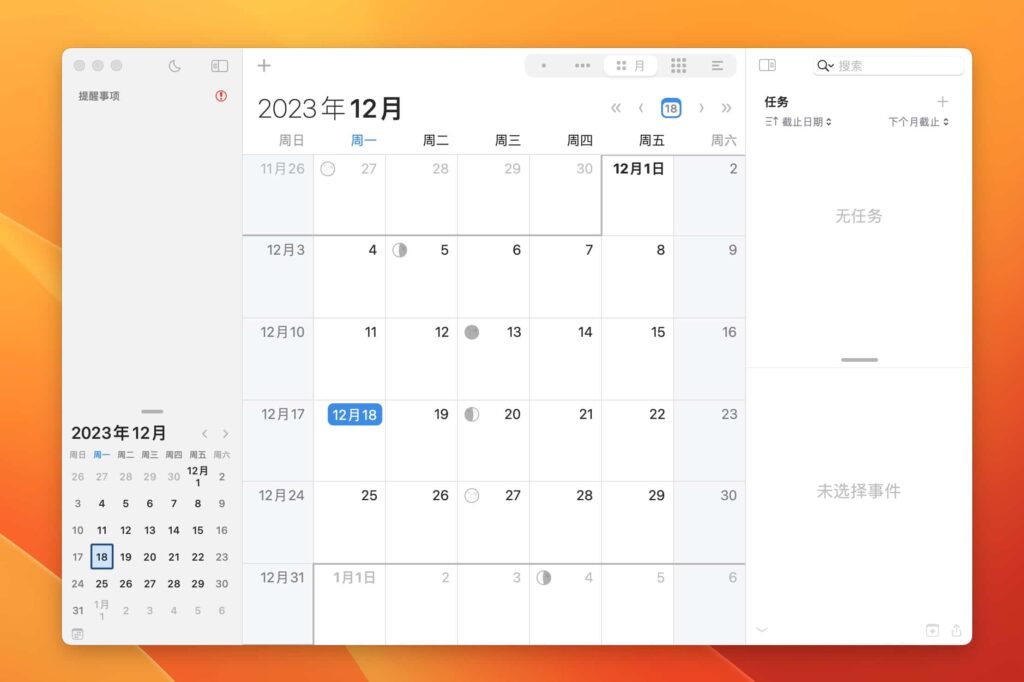The width and height of the screenshot is (1024, 682).
Task: Collapse the reminders sidebar with the sidebar icon
Action: pos(218,65)
